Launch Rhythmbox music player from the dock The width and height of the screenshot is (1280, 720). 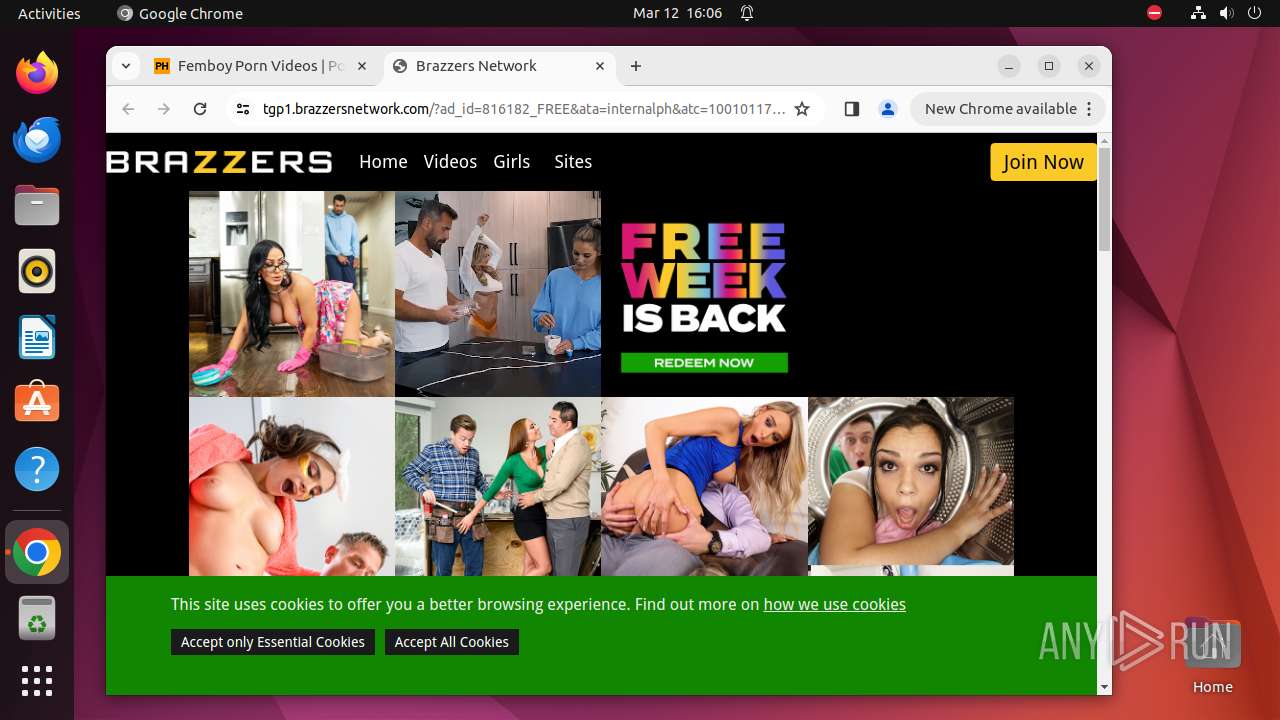37,271
